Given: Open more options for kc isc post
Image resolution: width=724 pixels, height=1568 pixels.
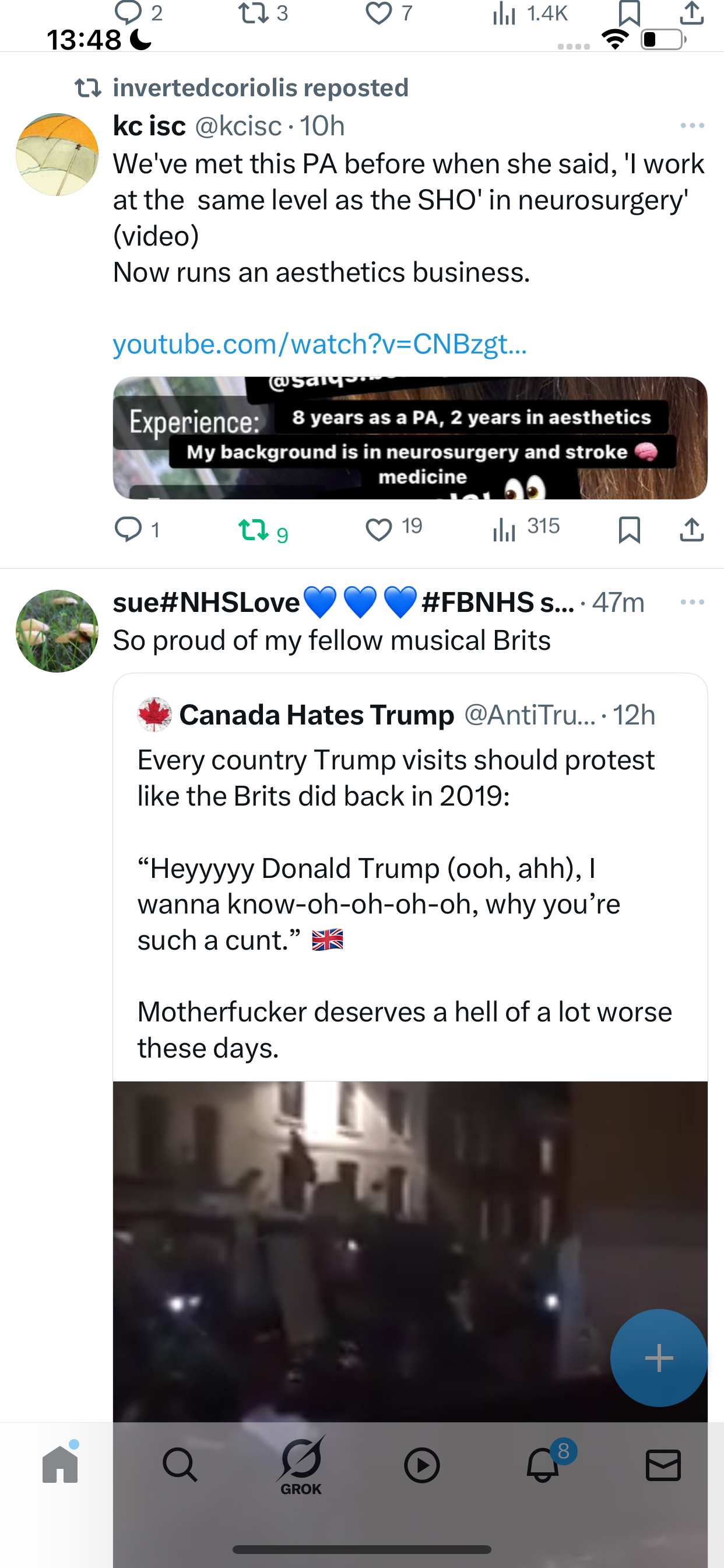Looking at the screenshot, I should click(x=693, y=125).
